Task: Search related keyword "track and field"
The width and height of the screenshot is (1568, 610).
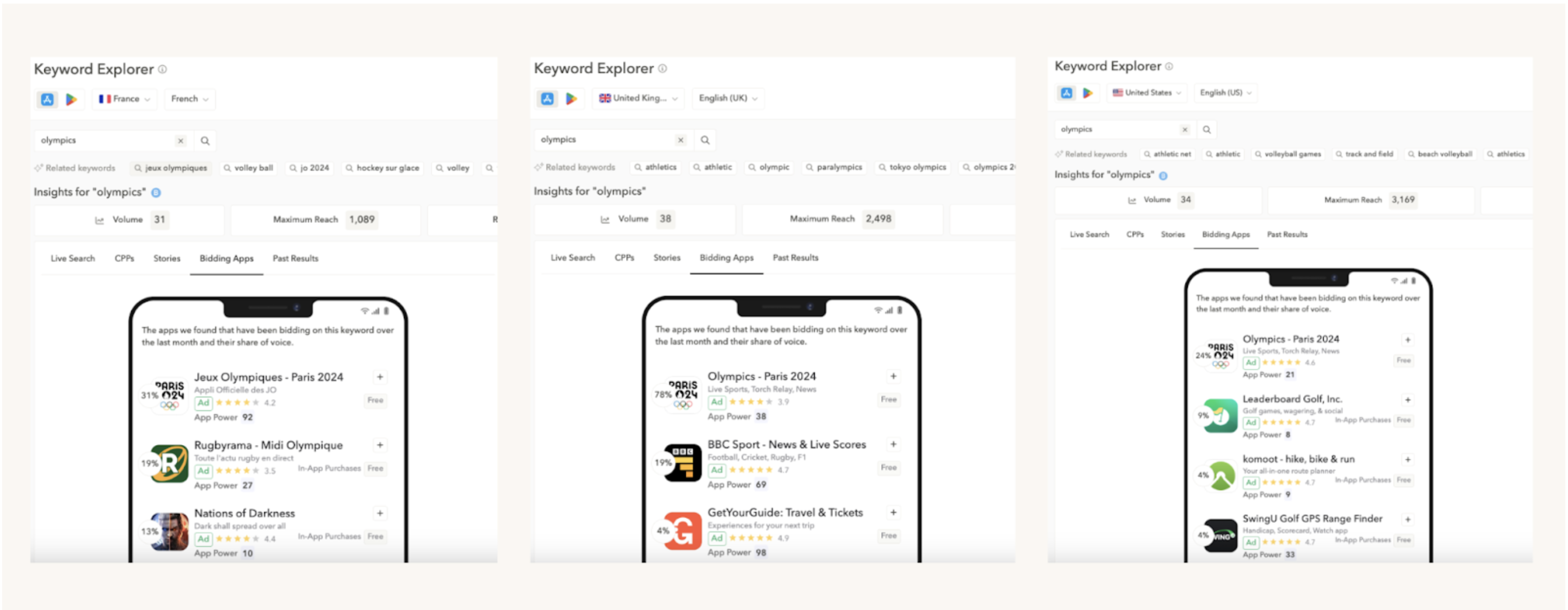Action: pyautogui.click(x=1364, y=154)
